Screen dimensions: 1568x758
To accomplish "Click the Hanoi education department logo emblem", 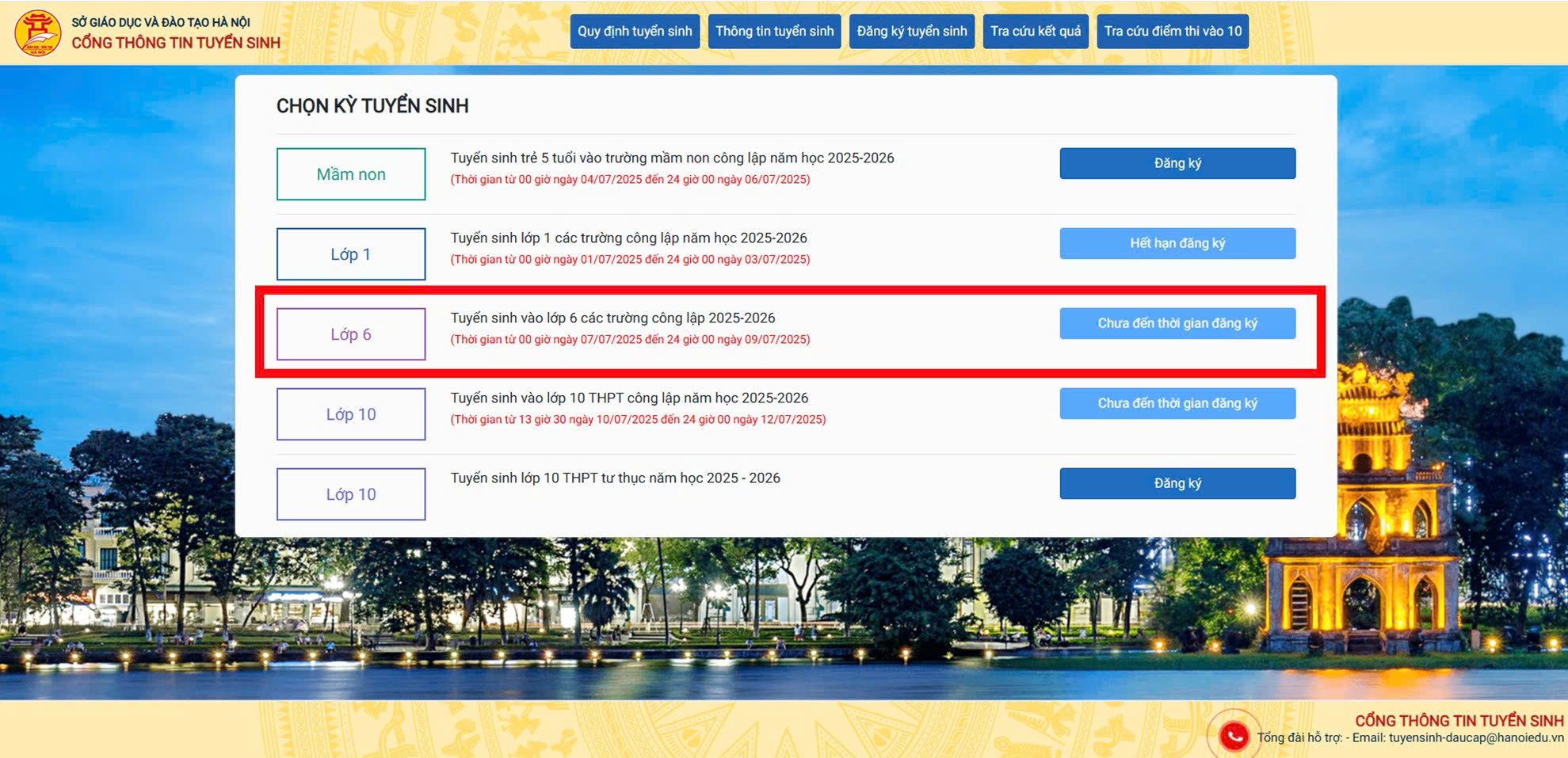I will click(37, 32).
